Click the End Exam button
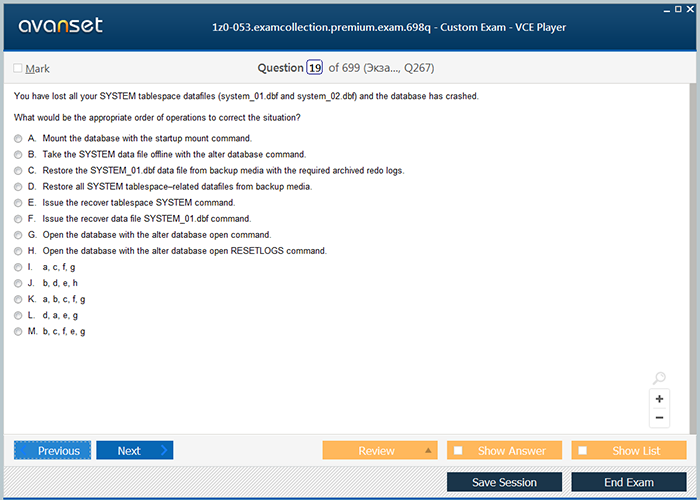This screenshot has height=500, width=700. coord(629,482)
